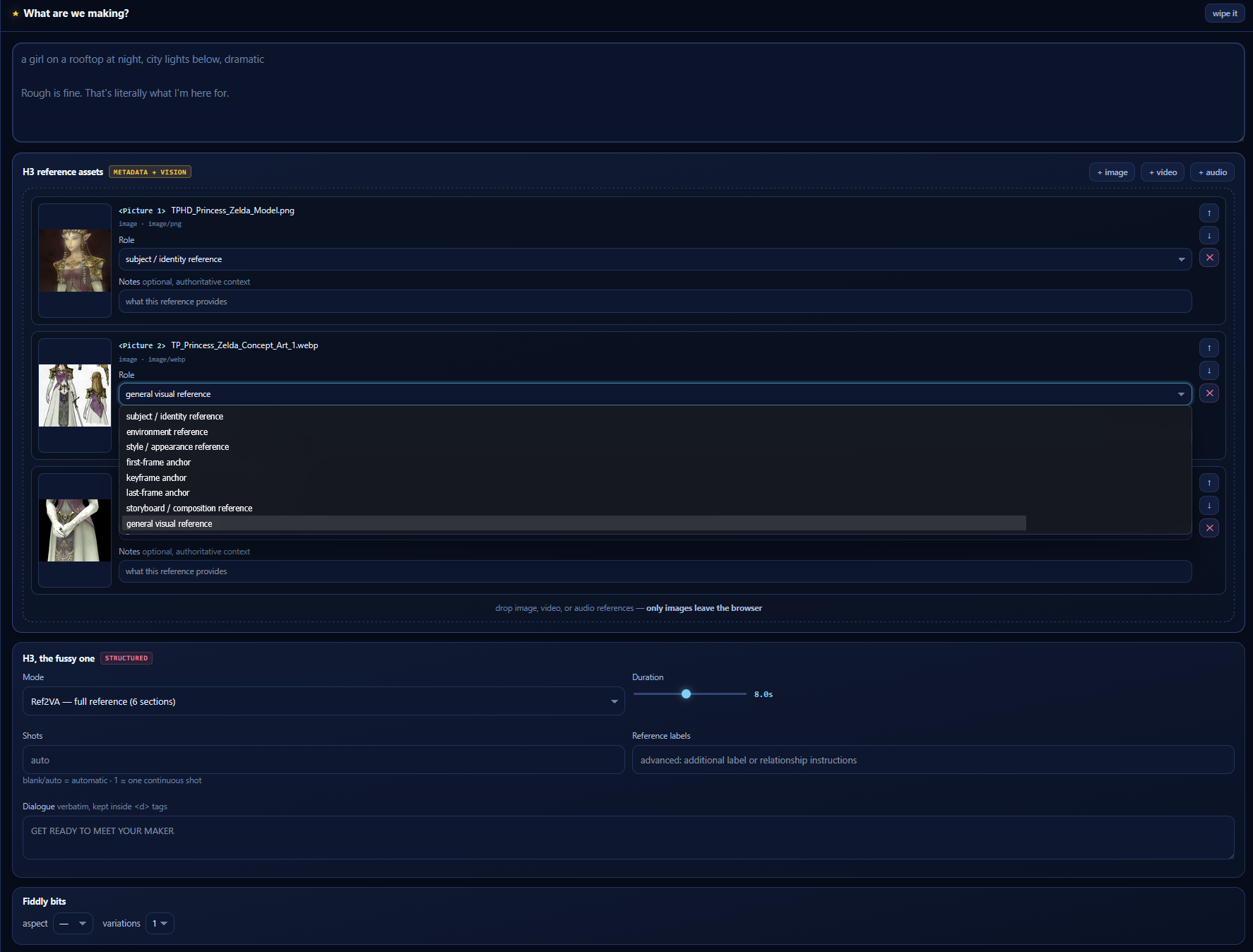
Task: Open the Mode dropdown showing Ref2VA
Action: [x=323, y=701]
